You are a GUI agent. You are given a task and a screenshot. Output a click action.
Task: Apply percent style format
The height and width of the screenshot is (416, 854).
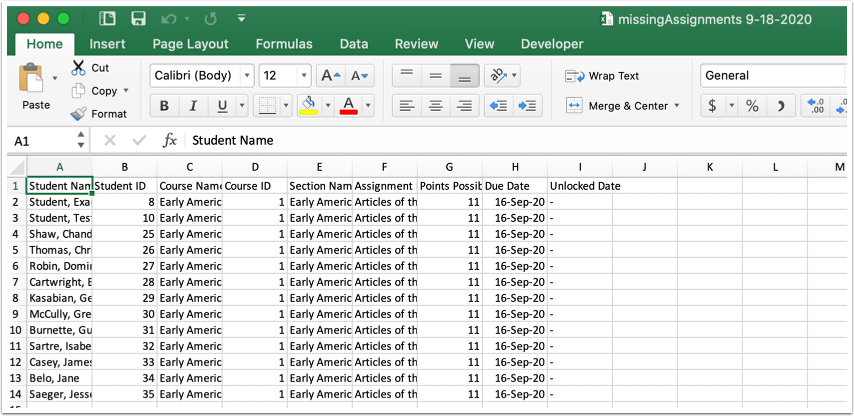point(752,106)
